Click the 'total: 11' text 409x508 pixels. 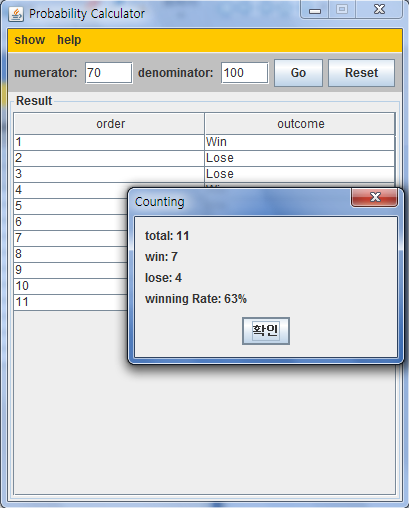(167, 236)
